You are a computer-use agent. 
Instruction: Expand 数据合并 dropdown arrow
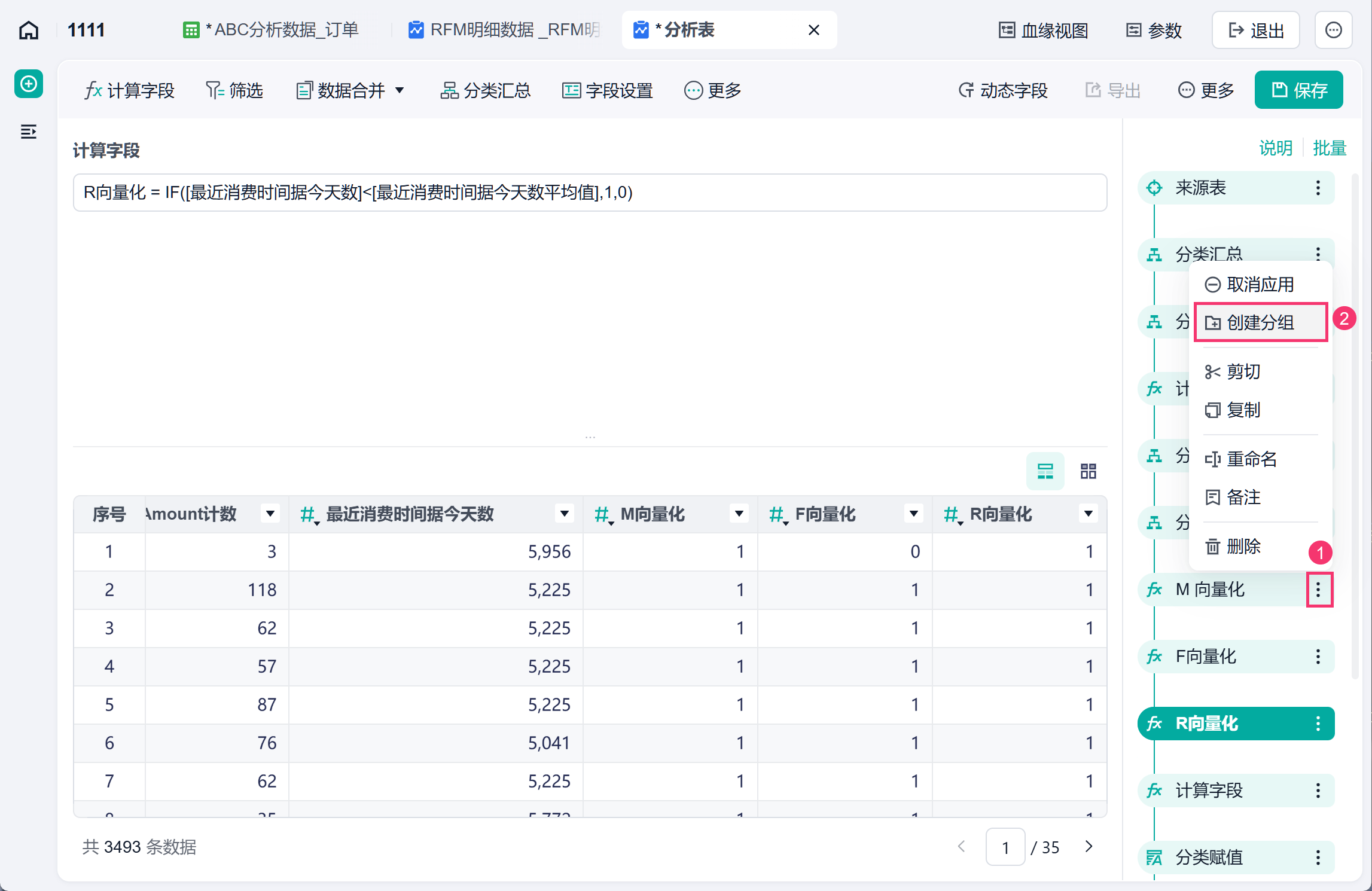[400, 90]
